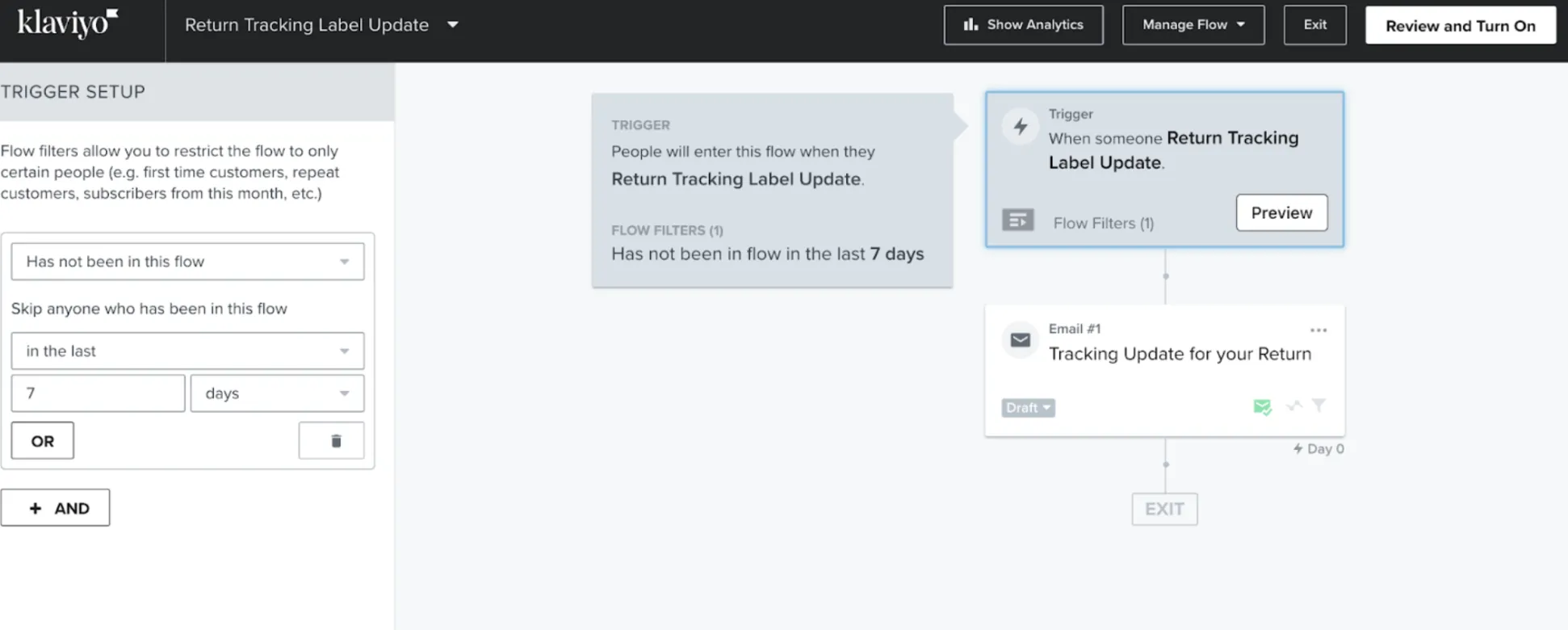
Task: Click the number of days input field
Action: pos(98,393)
